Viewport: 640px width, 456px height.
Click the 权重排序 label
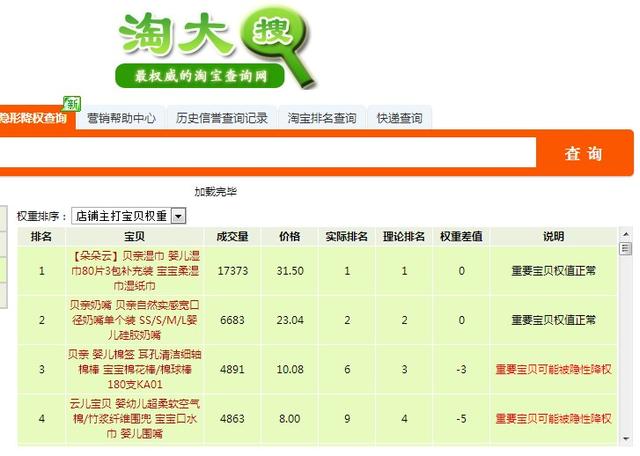coord(41,216)
